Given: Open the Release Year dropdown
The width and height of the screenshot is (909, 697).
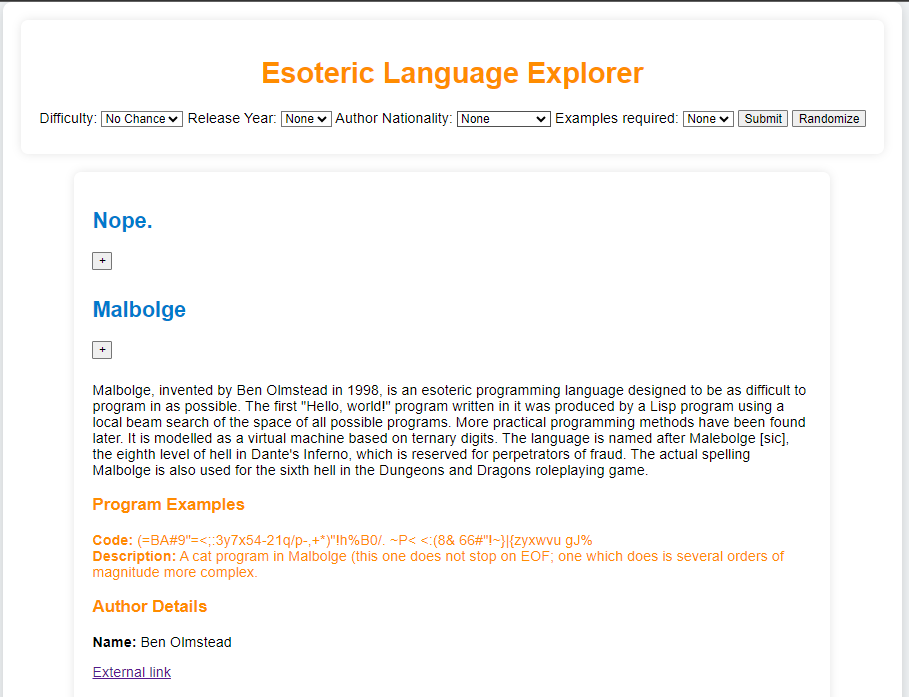Looking at the screenshot, I should coord(306,119).
